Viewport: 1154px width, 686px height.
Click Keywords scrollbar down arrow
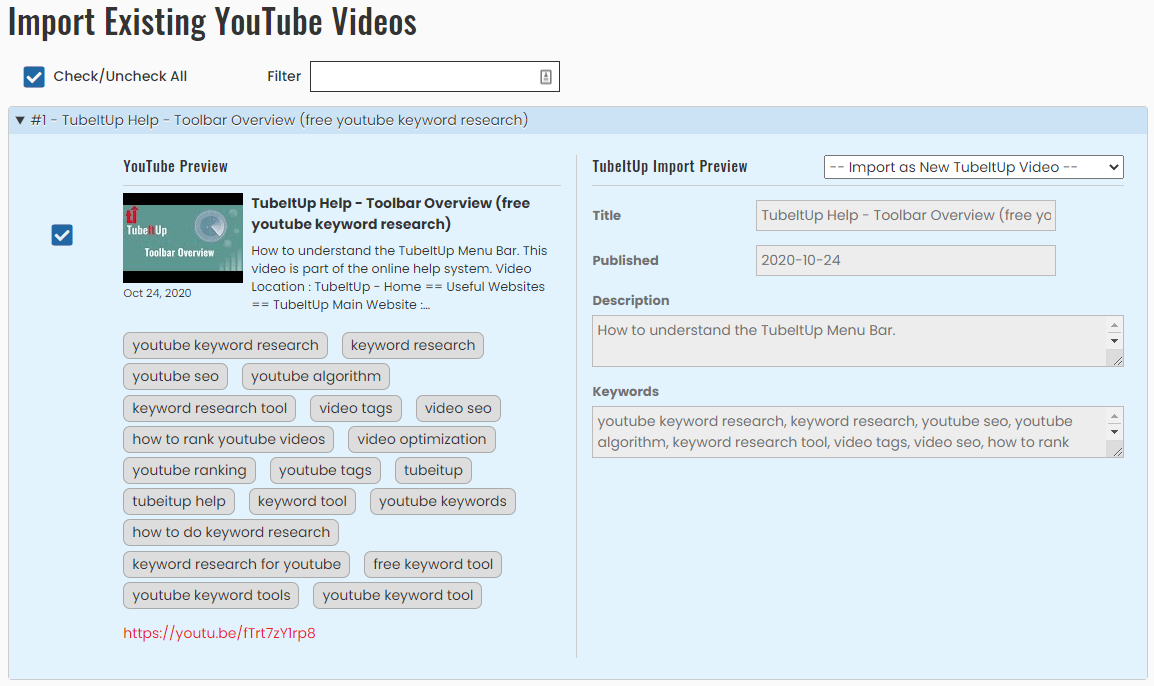[1114, 432]
